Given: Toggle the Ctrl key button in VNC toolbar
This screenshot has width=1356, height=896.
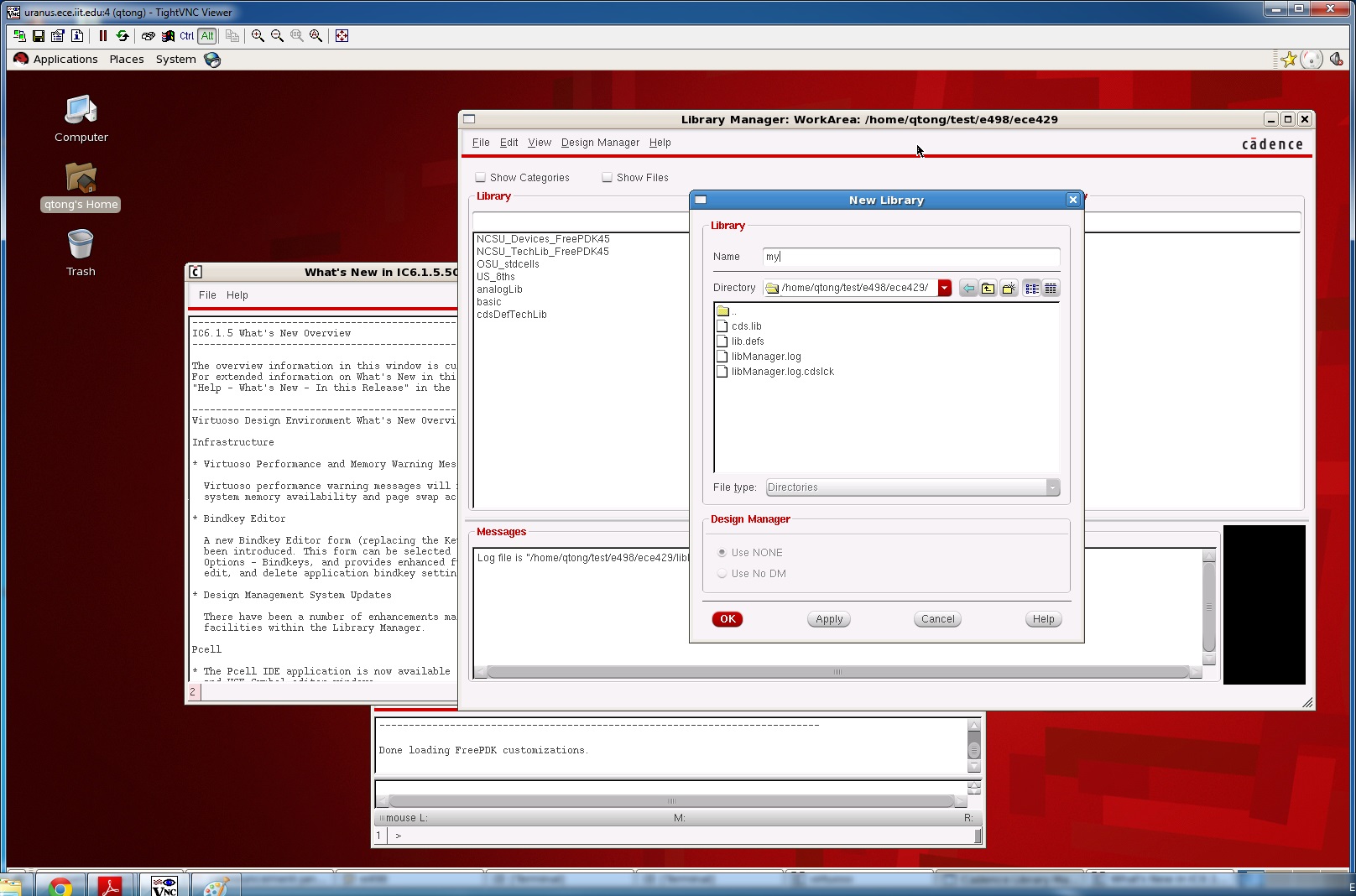Looking at the screenshot, I should (187, 36).
